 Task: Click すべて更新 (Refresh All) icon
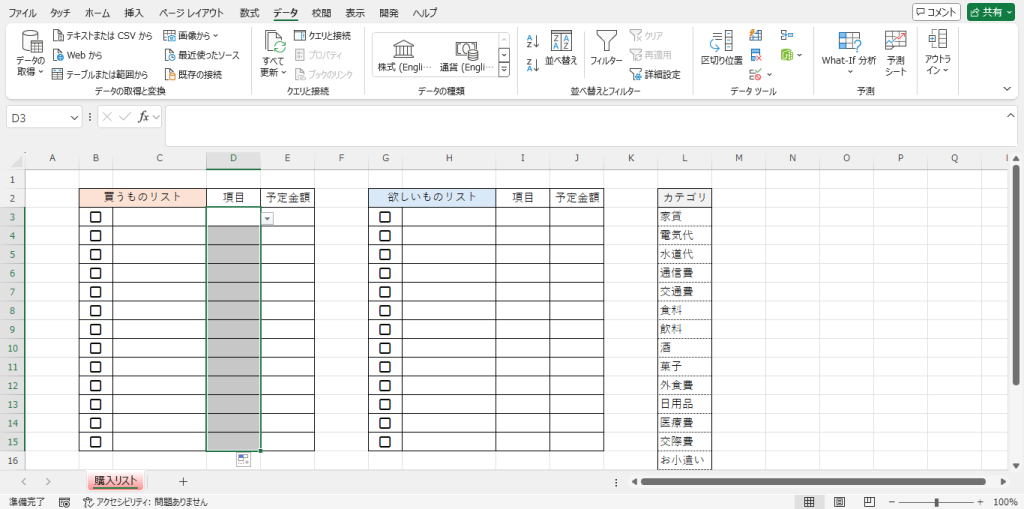tap(273, 42)
